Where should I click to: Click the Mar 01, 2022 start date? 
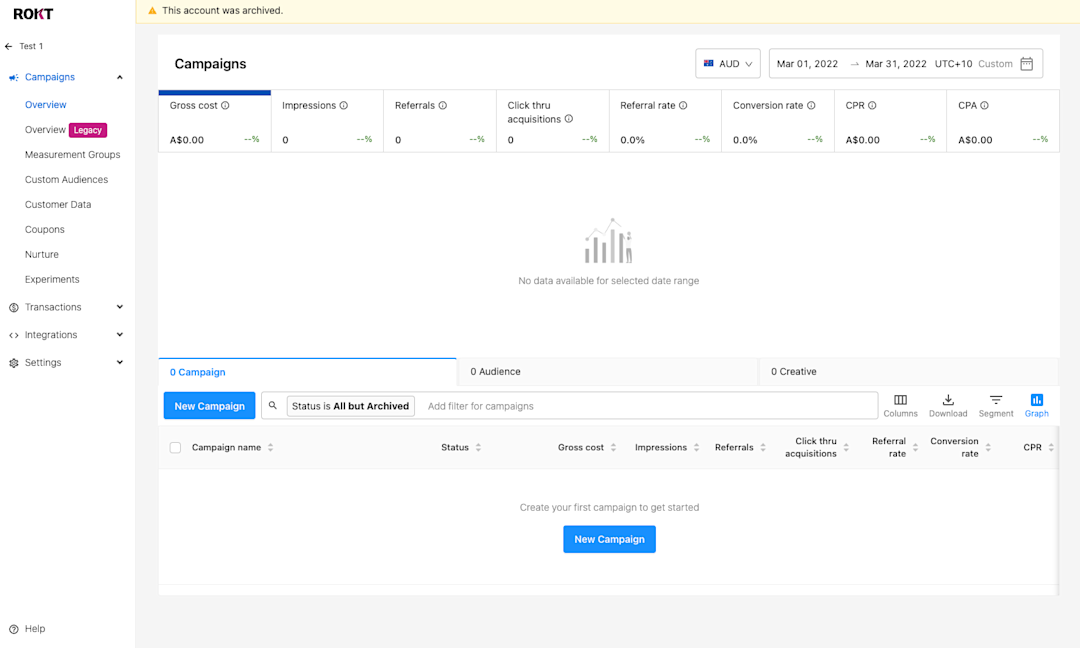tap(807, 63)
